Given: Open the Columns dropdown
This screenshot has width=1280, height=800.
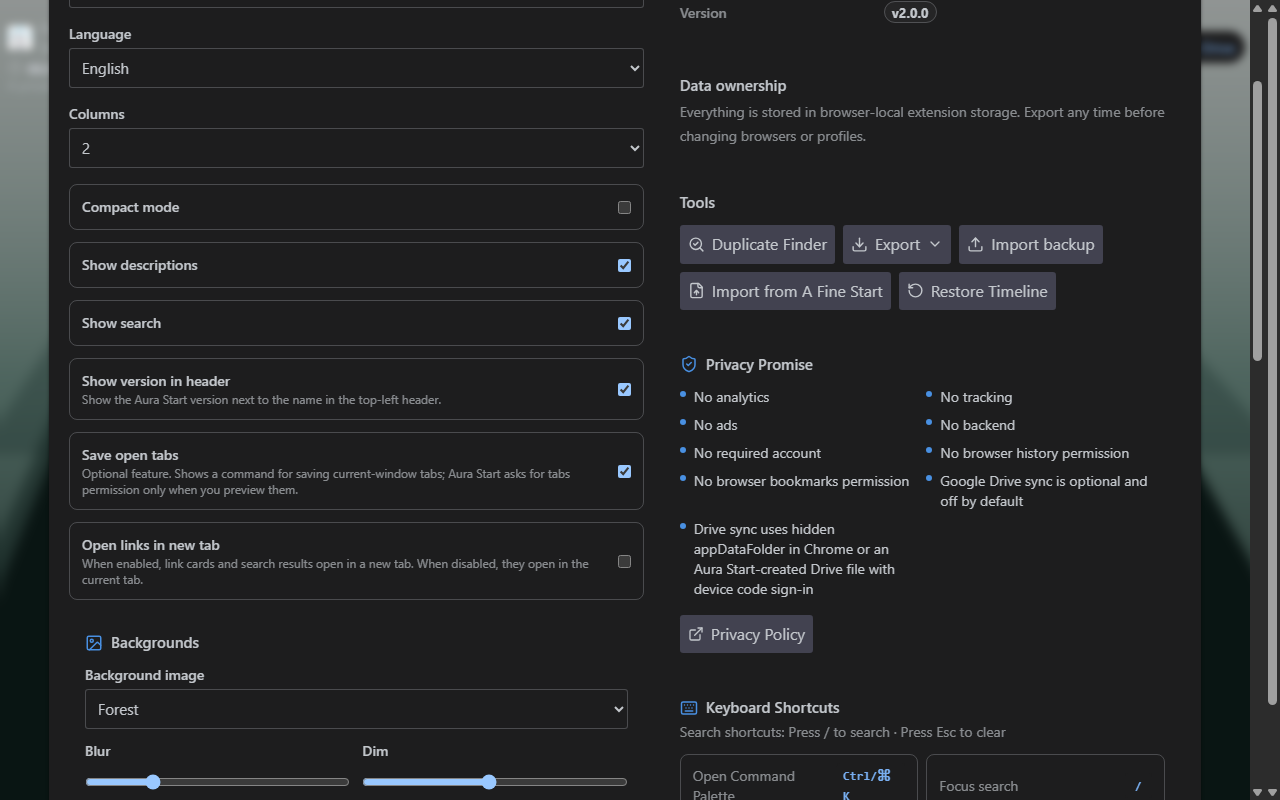Looking at the screenshot, I should pyautogui.click(x=356, y=148).
